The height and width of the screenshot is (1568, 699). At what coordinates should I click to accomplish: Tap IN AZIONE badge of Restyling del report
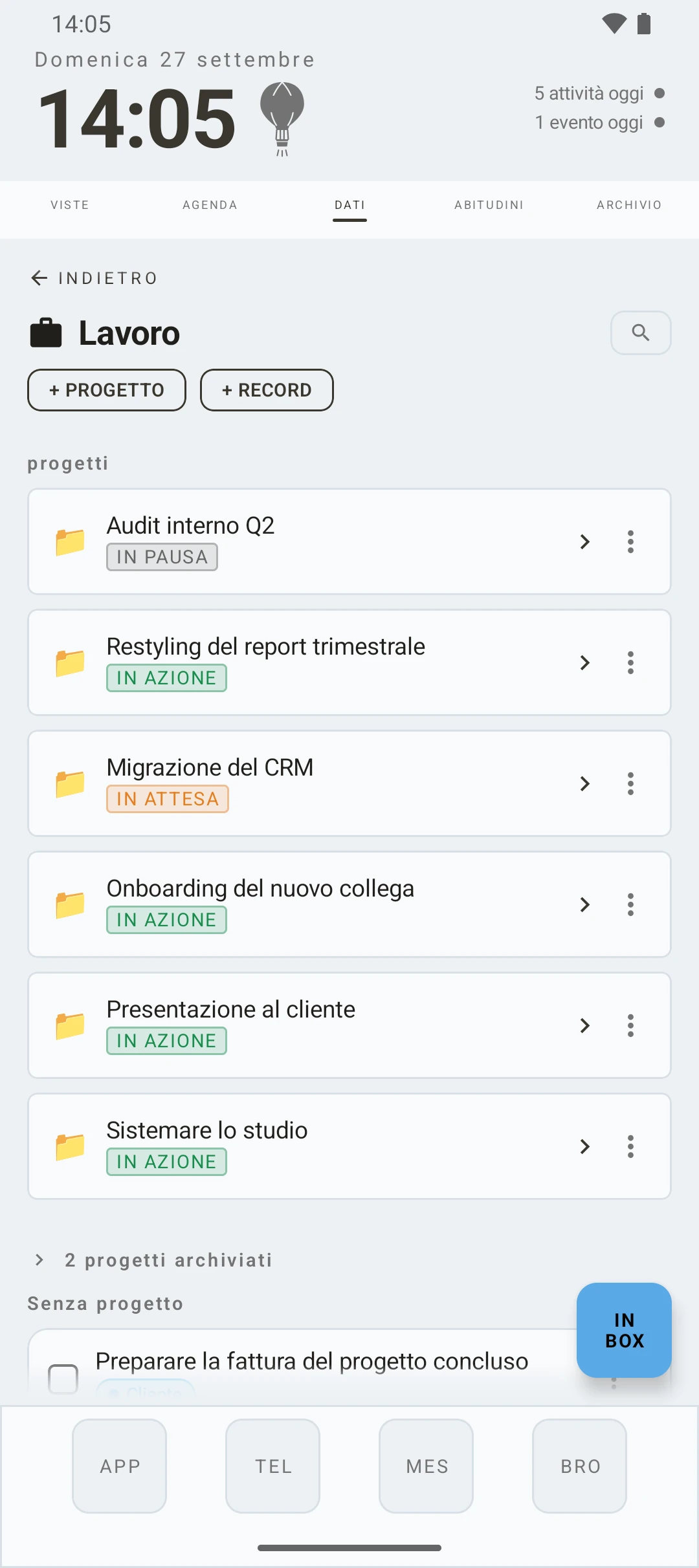tap(166, 678)
